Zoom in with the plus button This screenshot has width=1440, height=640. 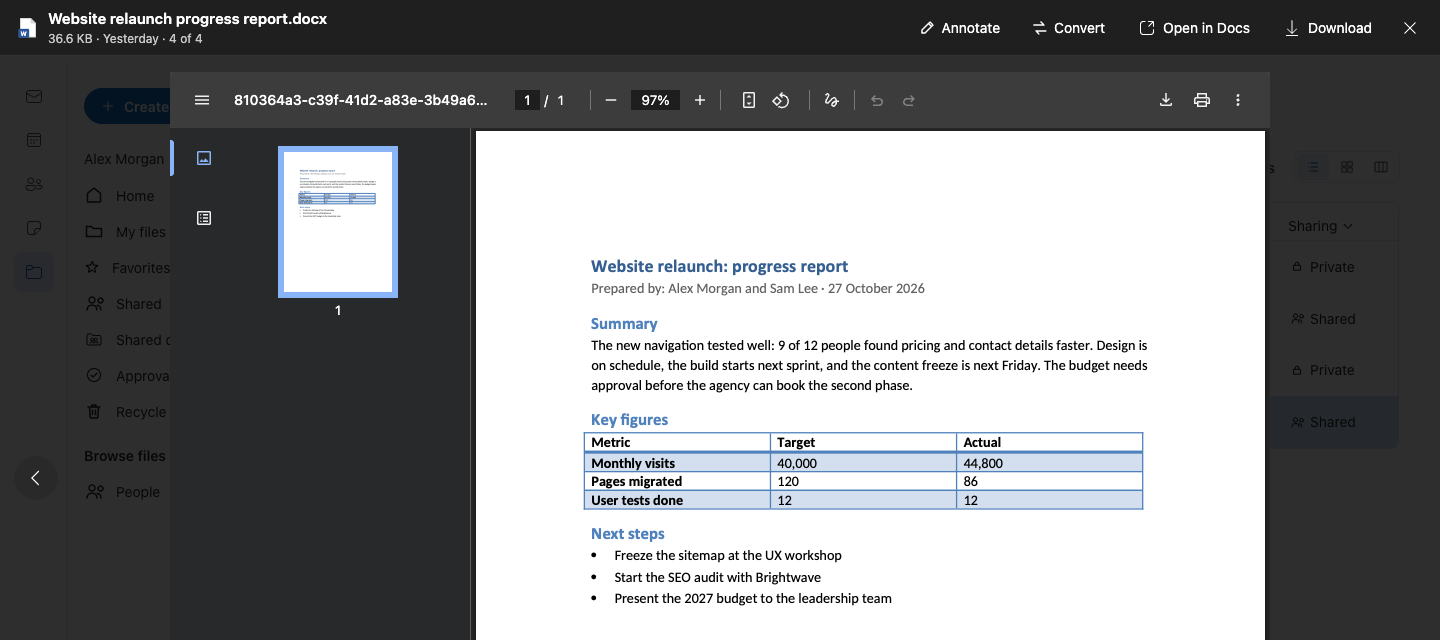coord(700,100)
